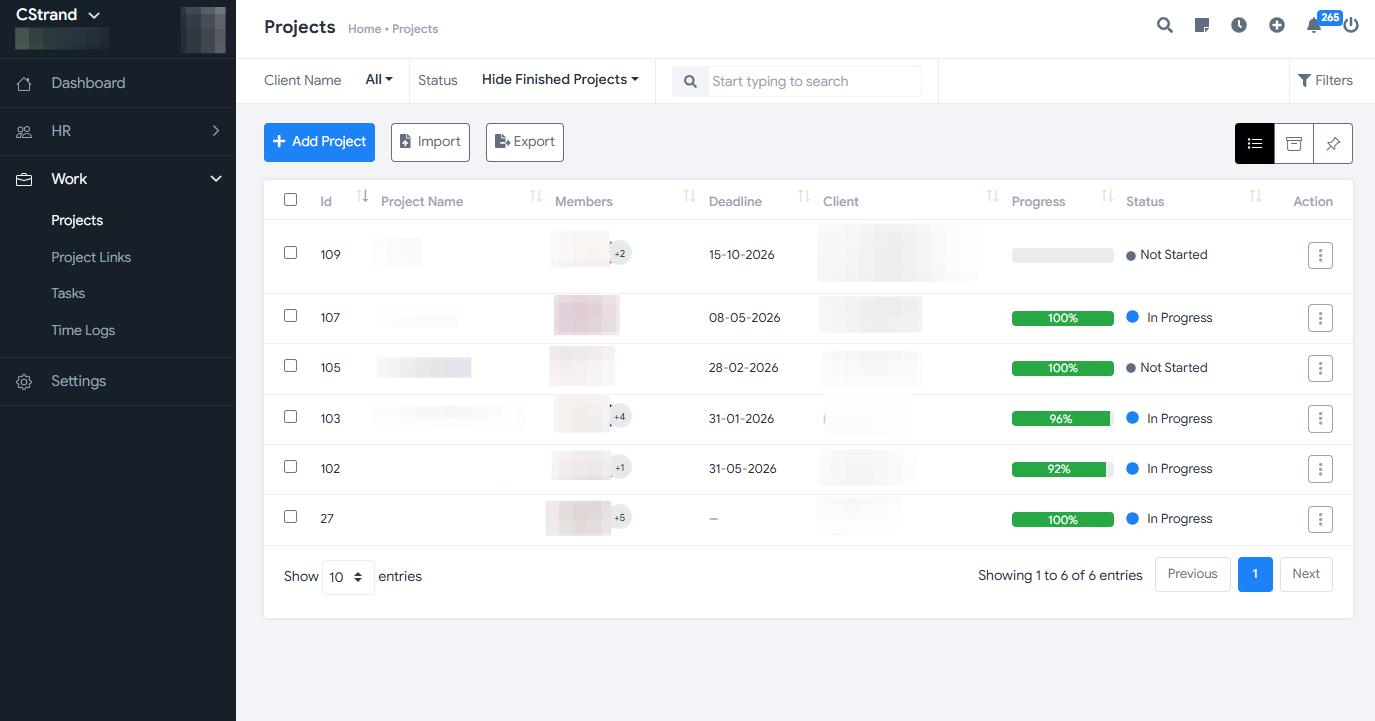1375x721 pixels.
Task: Click the Export button
Action: point(525,142)
